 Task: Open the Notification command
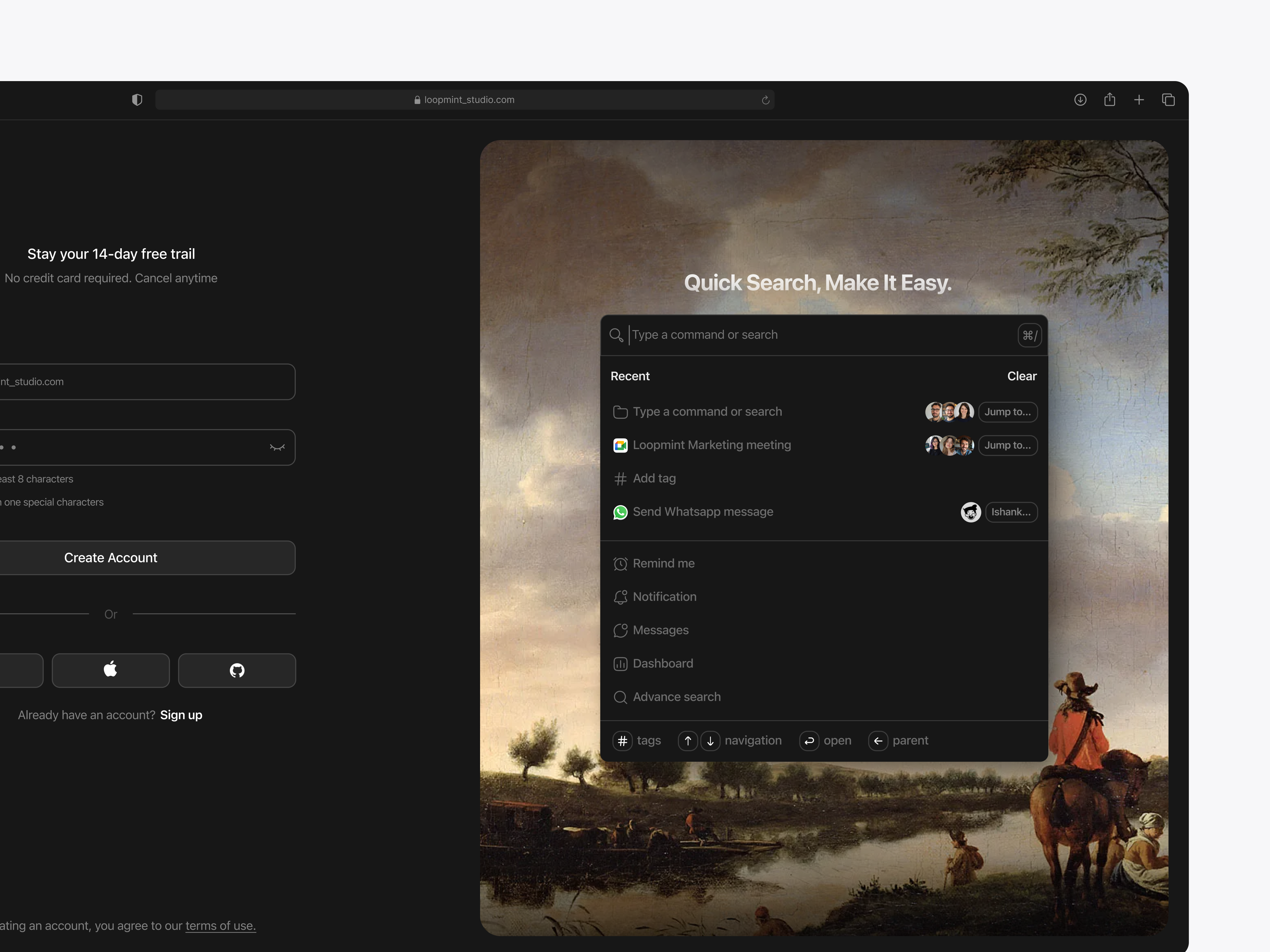tap(824, 597)
